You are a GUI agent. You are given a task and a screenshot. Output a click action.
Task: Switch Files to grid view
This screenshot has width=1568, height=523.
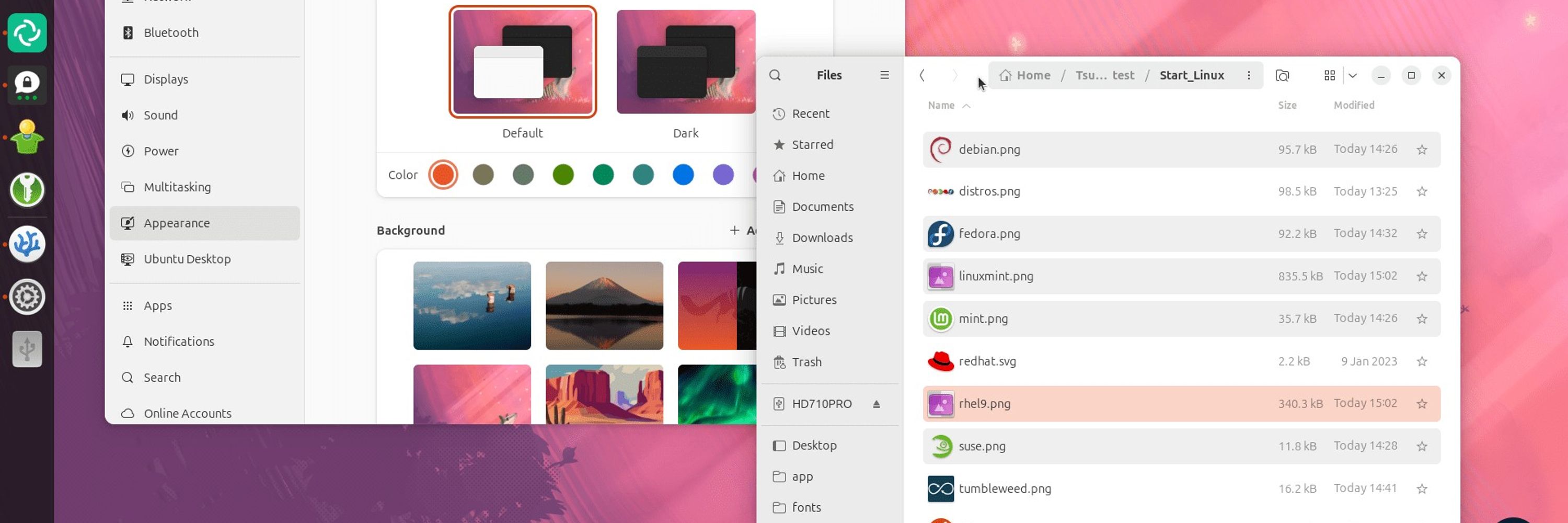[x=1329, y=75]
